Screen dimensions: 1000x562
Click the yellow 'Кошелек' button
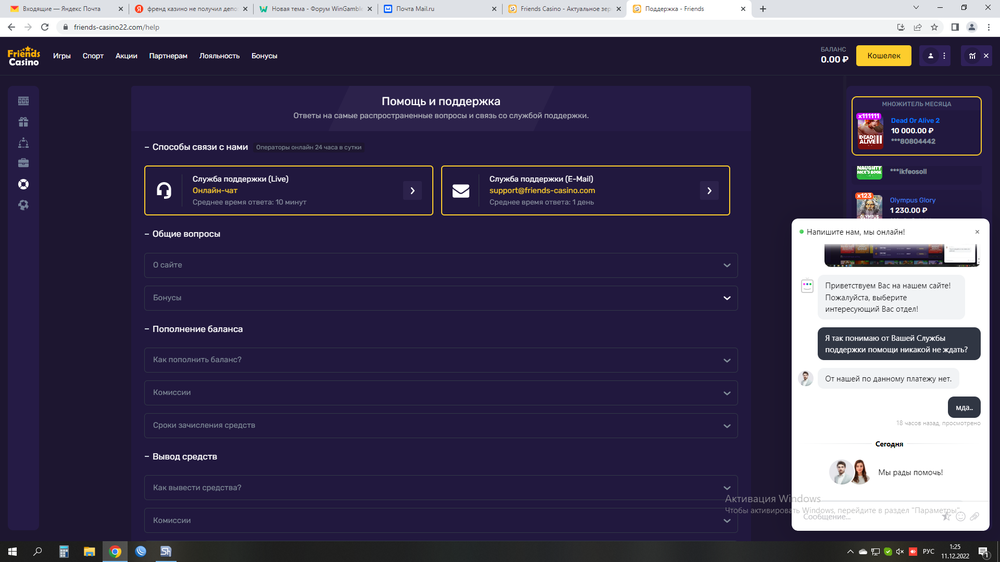point(884,56)
